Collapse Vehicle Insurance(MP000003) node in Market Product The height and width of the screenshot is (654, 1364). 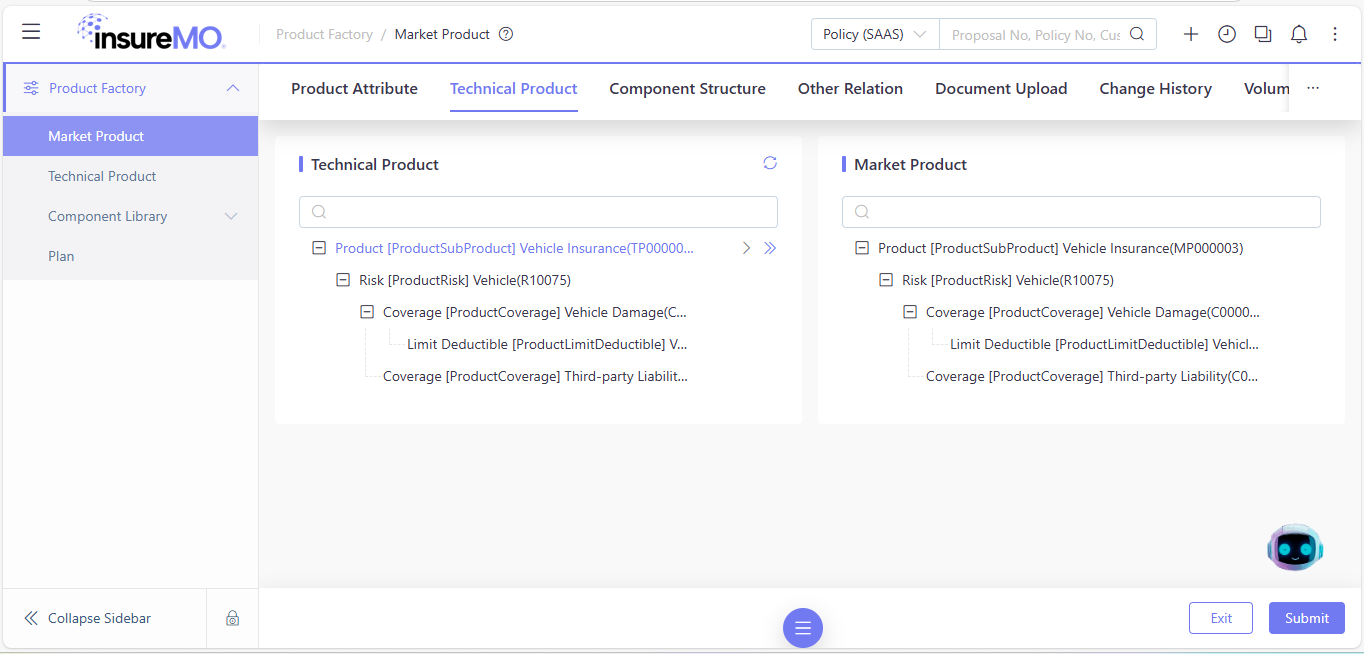[862, 248]
